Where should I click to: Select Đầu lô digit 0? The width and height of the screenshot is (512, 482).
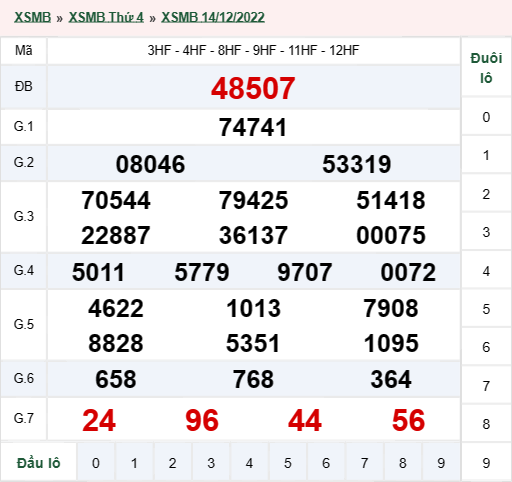click(x=96, y=463)
